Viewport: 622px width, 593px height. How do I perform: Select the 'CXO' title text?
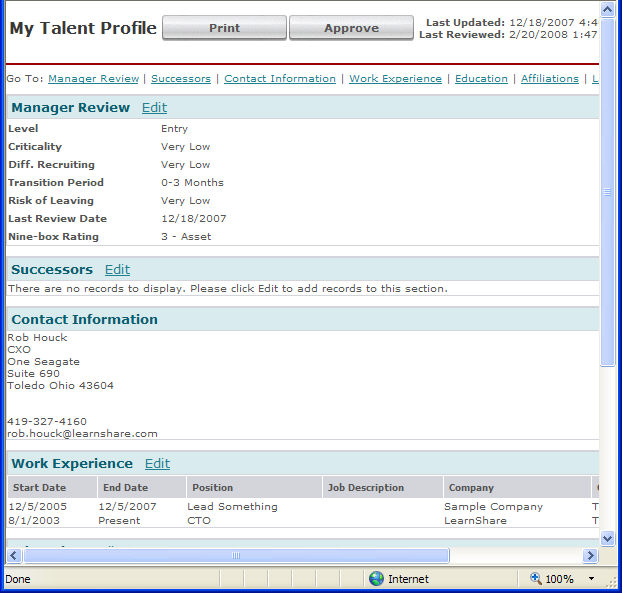[x=19, y=349]
